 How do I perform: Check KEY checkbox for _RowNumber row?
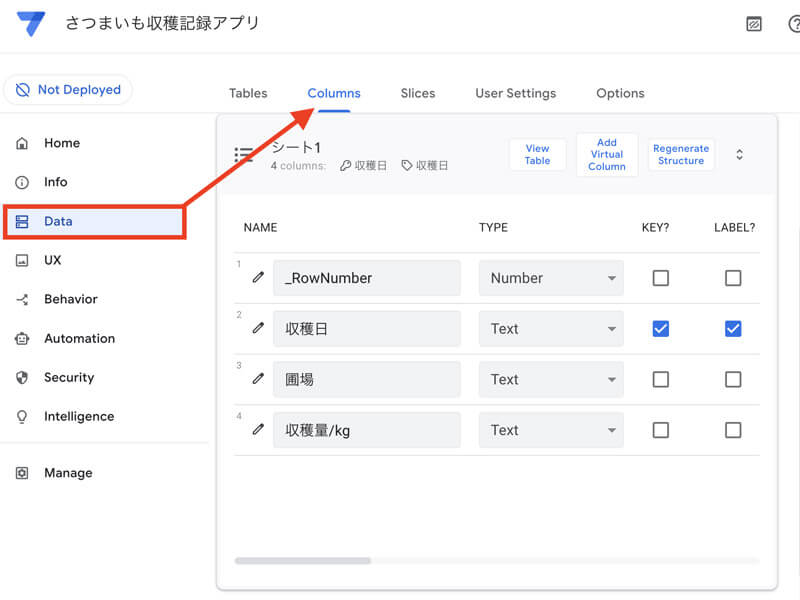660,278
